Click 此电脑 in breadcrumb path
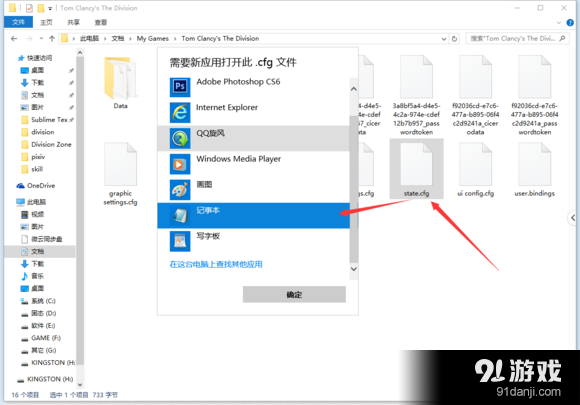Viewport: 580px width, 405px height. click(x=90, y=38)
